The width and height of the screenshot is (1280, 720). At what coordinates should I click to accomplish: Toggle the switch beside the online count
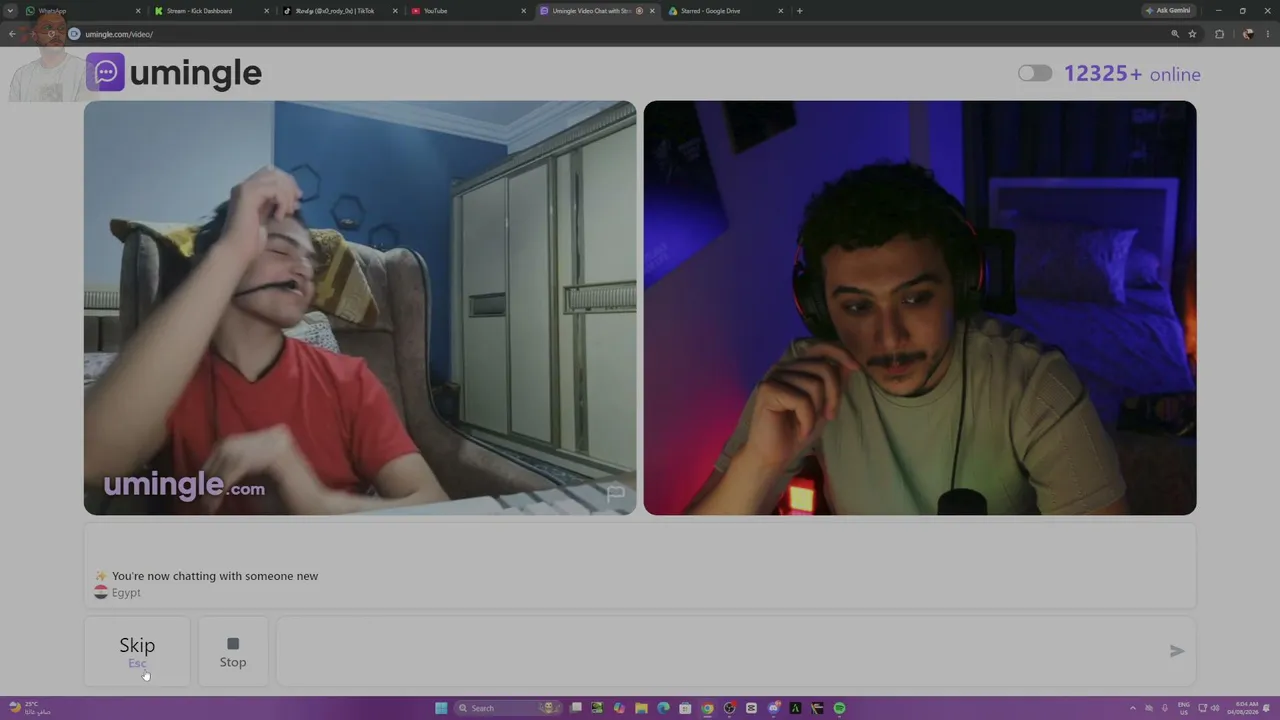tap(1035, 73)
